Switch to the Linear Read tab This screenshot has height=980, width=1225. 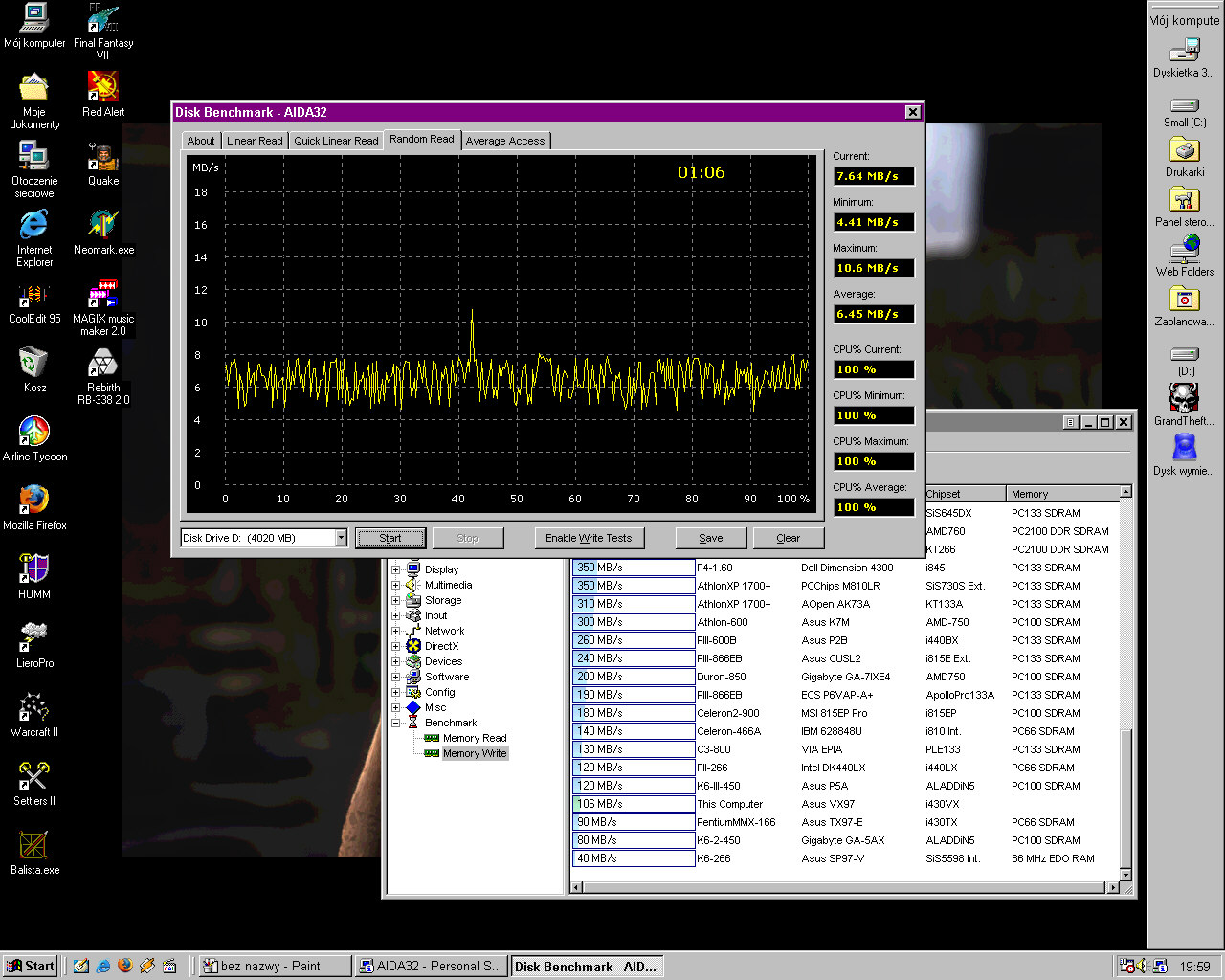[255, 141]
